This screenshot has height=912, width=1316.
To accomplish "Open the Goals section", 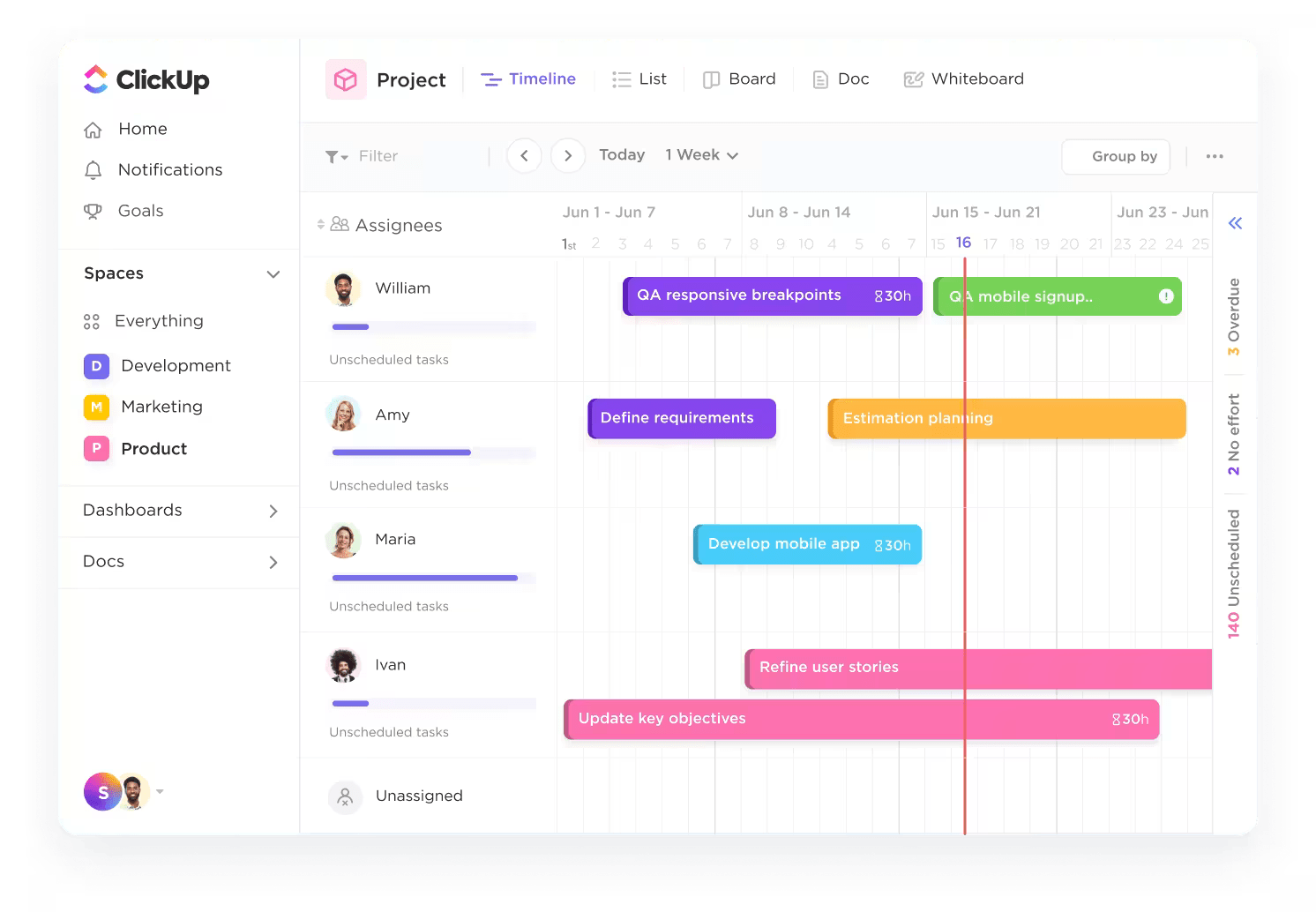I will (x=94, y=210).
